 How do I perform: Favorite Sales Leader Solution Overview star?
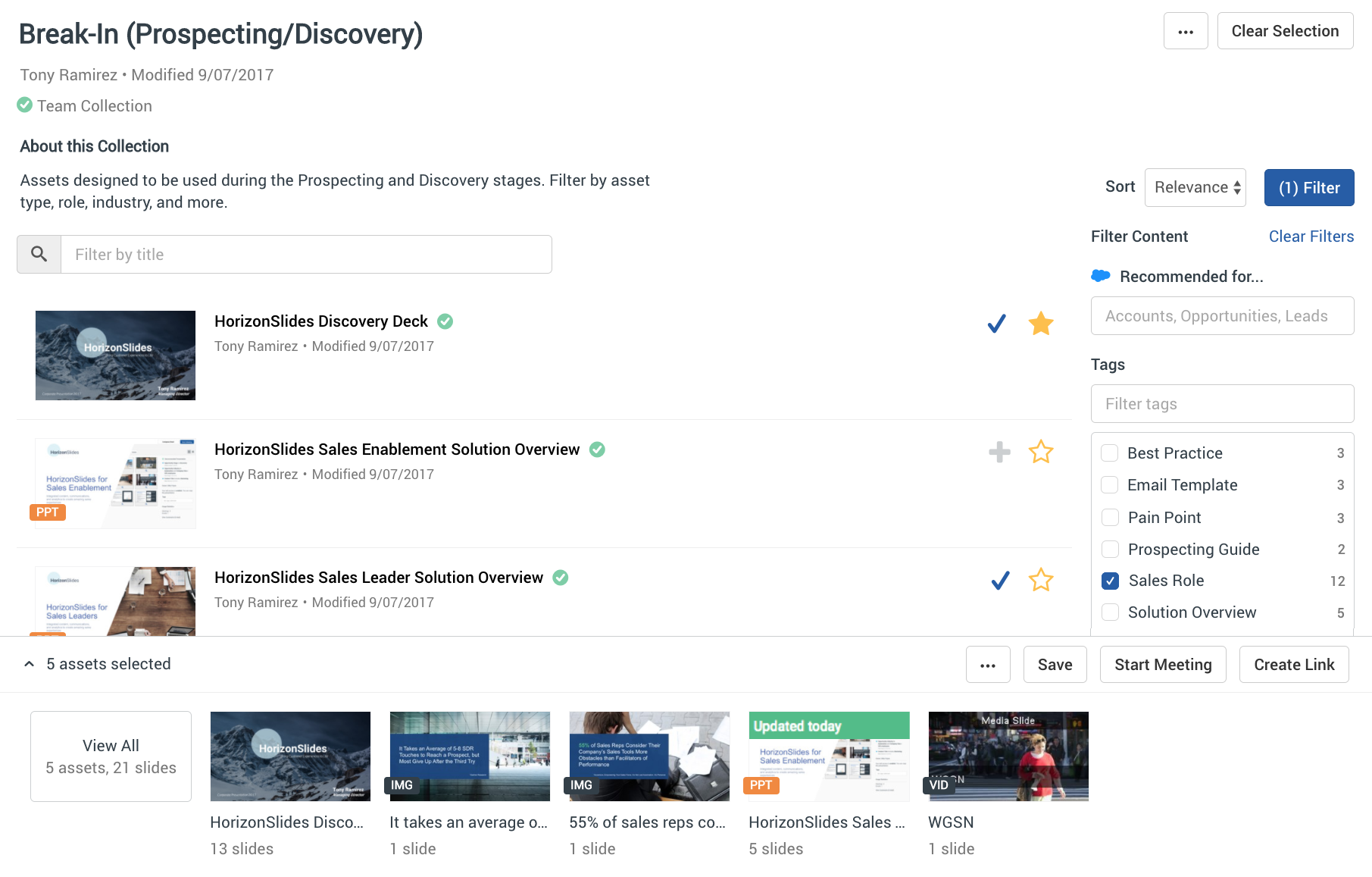(1041, 580)
